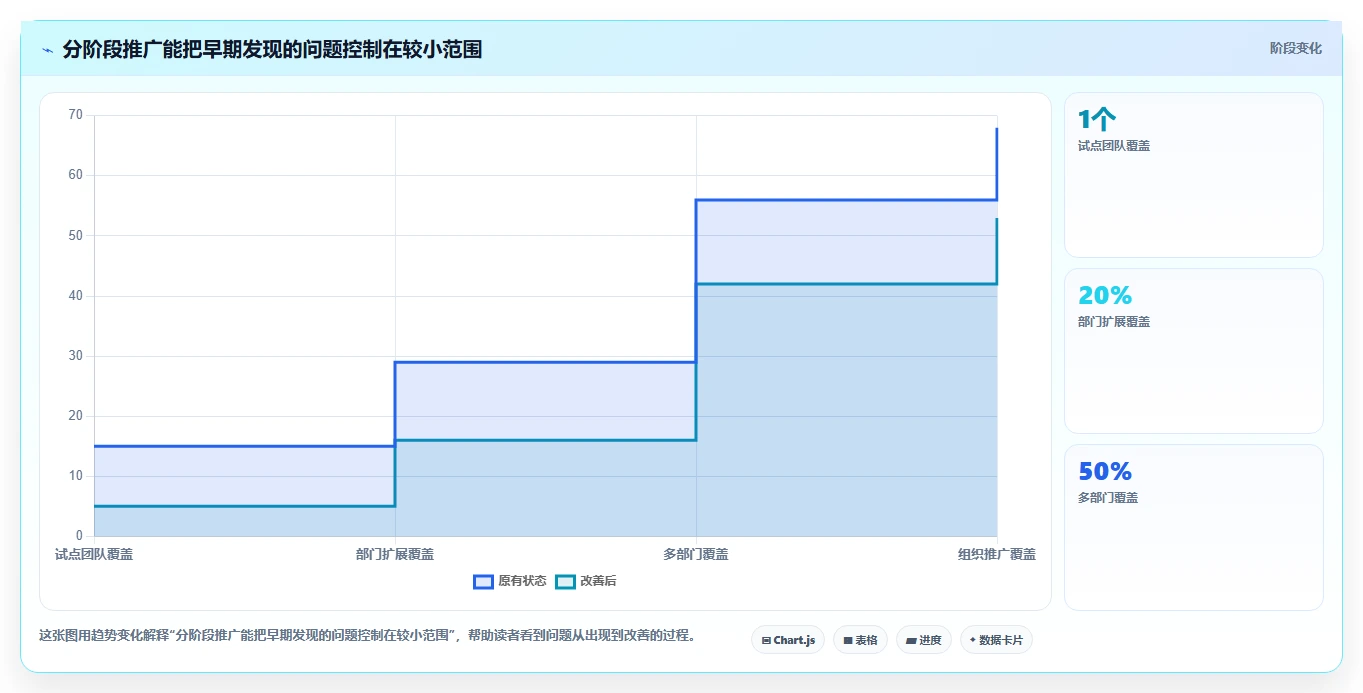This screenshot has width=1363, height=693.
Task: Click the 多部门覆盖 x-axis label
Action: (696, 554)
